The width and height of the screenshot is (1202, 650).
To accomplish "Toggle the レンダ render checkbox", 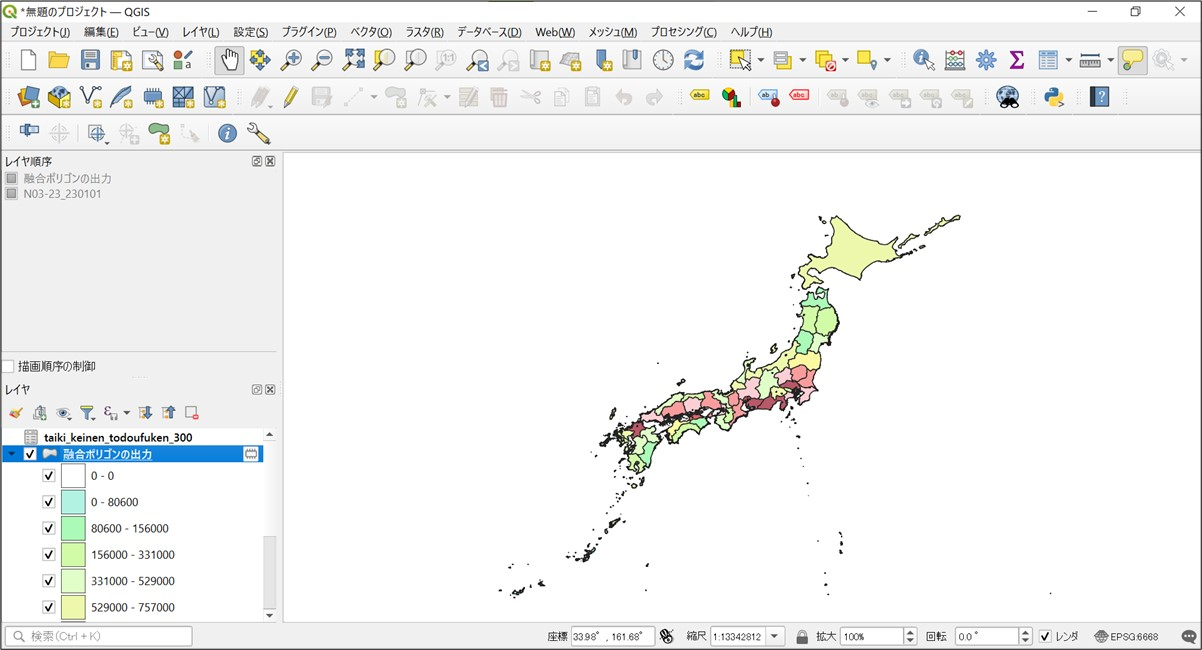I will click(1045, 636).
